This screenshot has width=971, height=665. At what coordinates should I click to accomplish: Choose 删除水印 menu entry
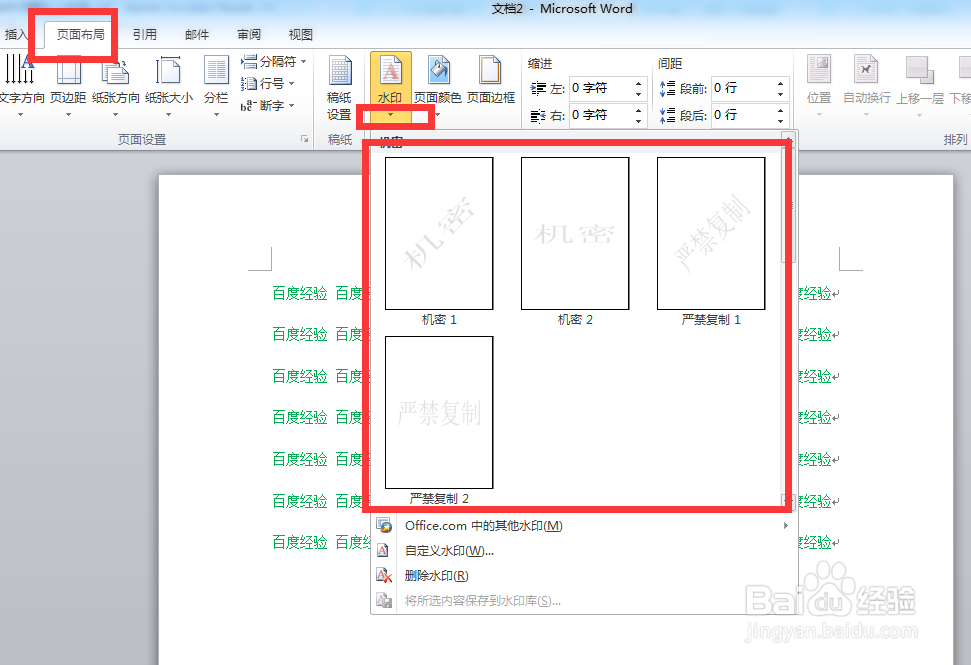pos(583,576)
